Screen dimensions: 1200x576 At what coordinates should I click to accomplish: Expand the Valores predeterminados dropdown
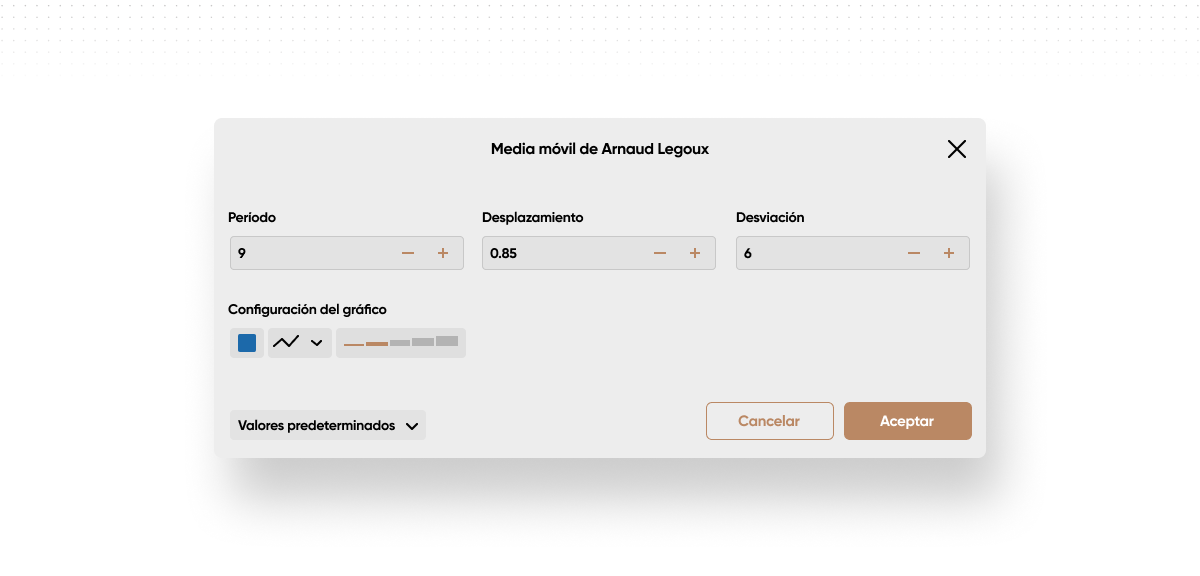(x=328, y=425)
